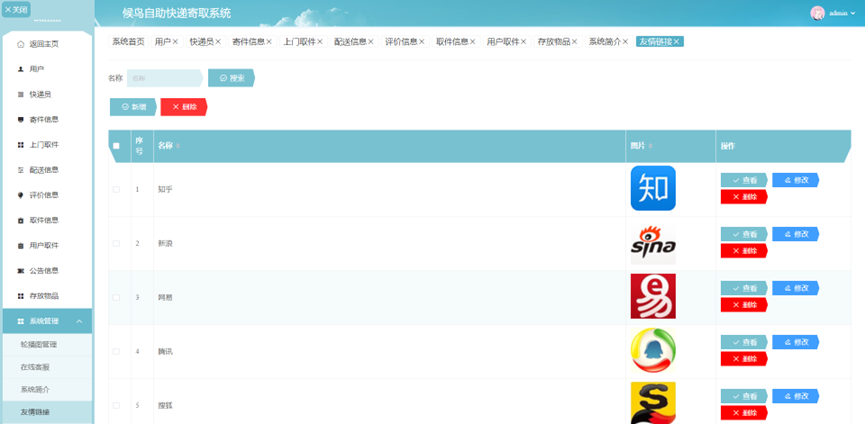This screenshot has height=424, width=865.
Task: Click the grid icon beside 存放物品 in sidebar
Action: coord(20,296)
